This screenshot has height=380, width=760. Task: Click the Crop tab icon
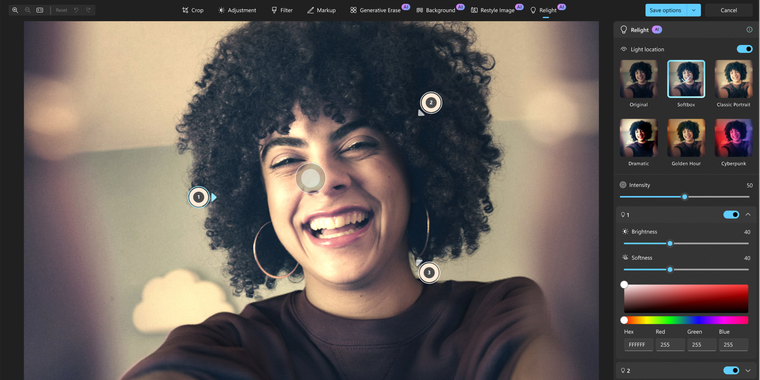point(185,10)
